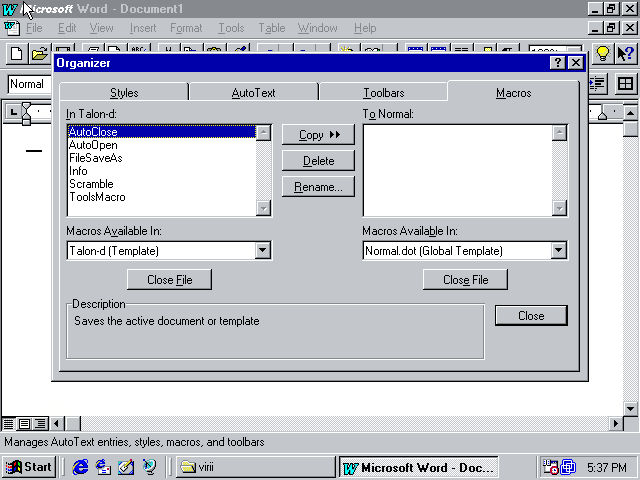The image size is (640, 480).
Task: Expand the Talon-d (Template) dropdown
Action: 262,250
